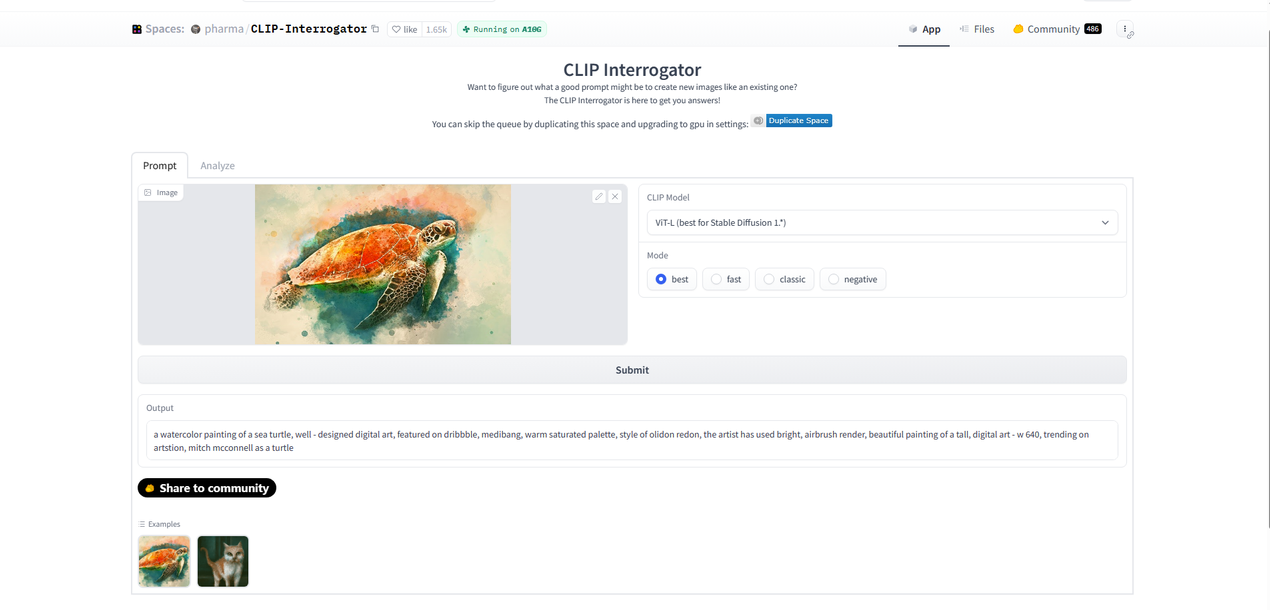Click the heart like button
The width and height of the screenshot is (1270, 610).
click(404, 29)
